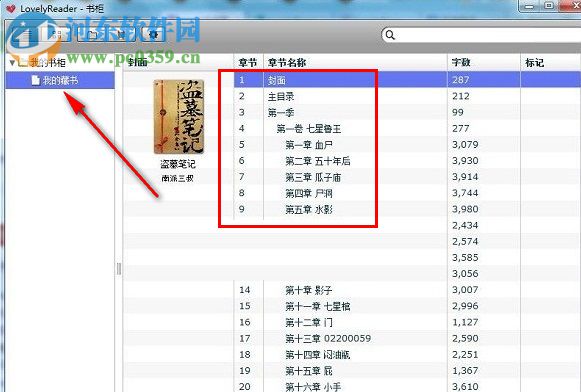This screenshot has width=581, height=392.
Task: Click the import book toolbar icon
Action: pyautogui.click(x=122, y=35)
